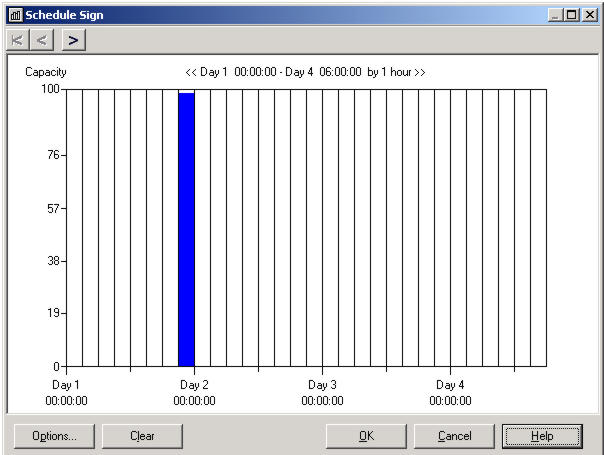Go to previous period arrow
The image size is (604, 455).
42,40
